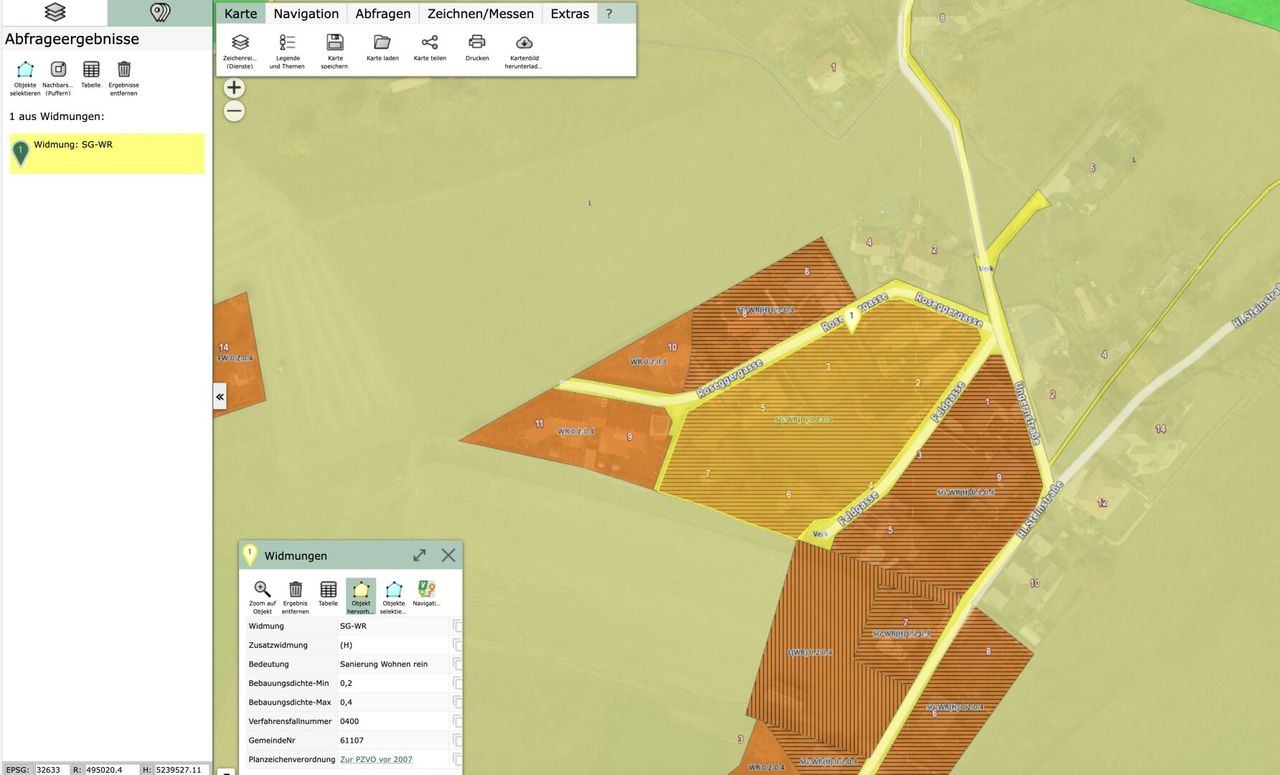Open the Zeichnen/Messen menu tab

[480, 13]
